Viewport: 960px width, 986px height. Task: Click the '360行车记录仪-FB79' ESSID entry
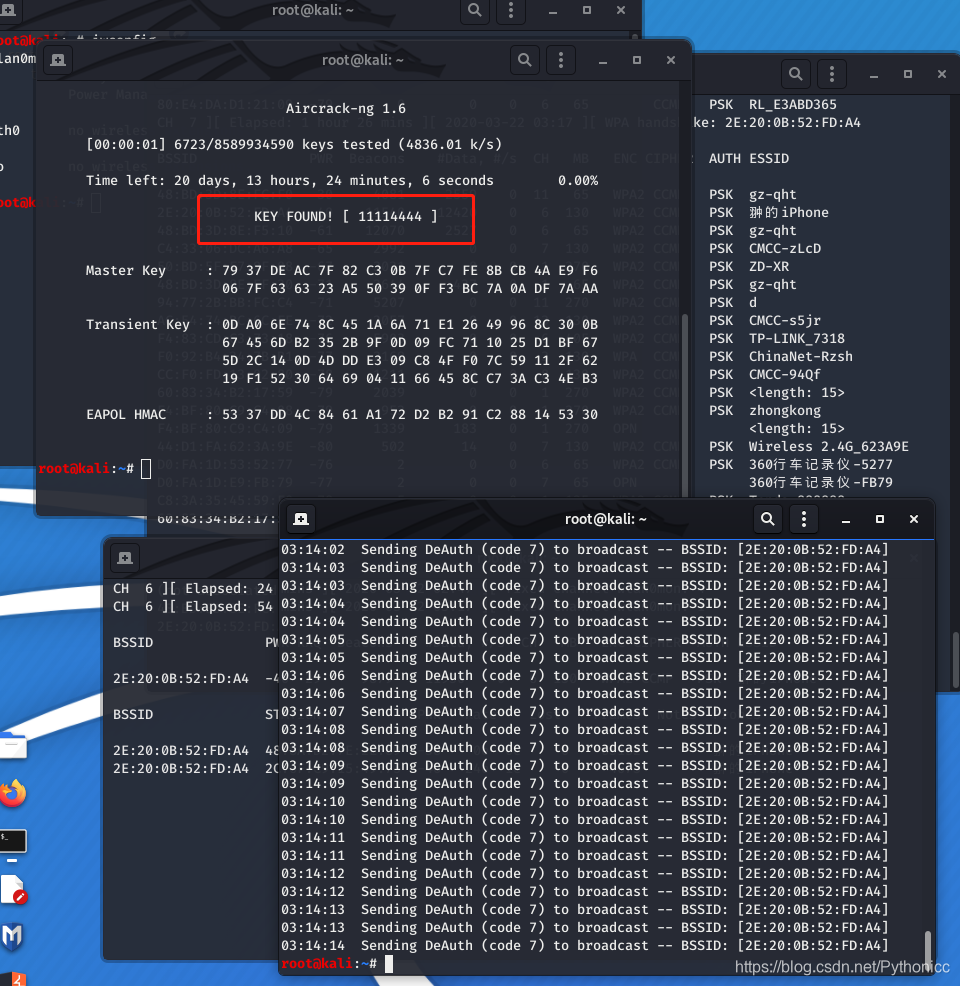(820, 483)
